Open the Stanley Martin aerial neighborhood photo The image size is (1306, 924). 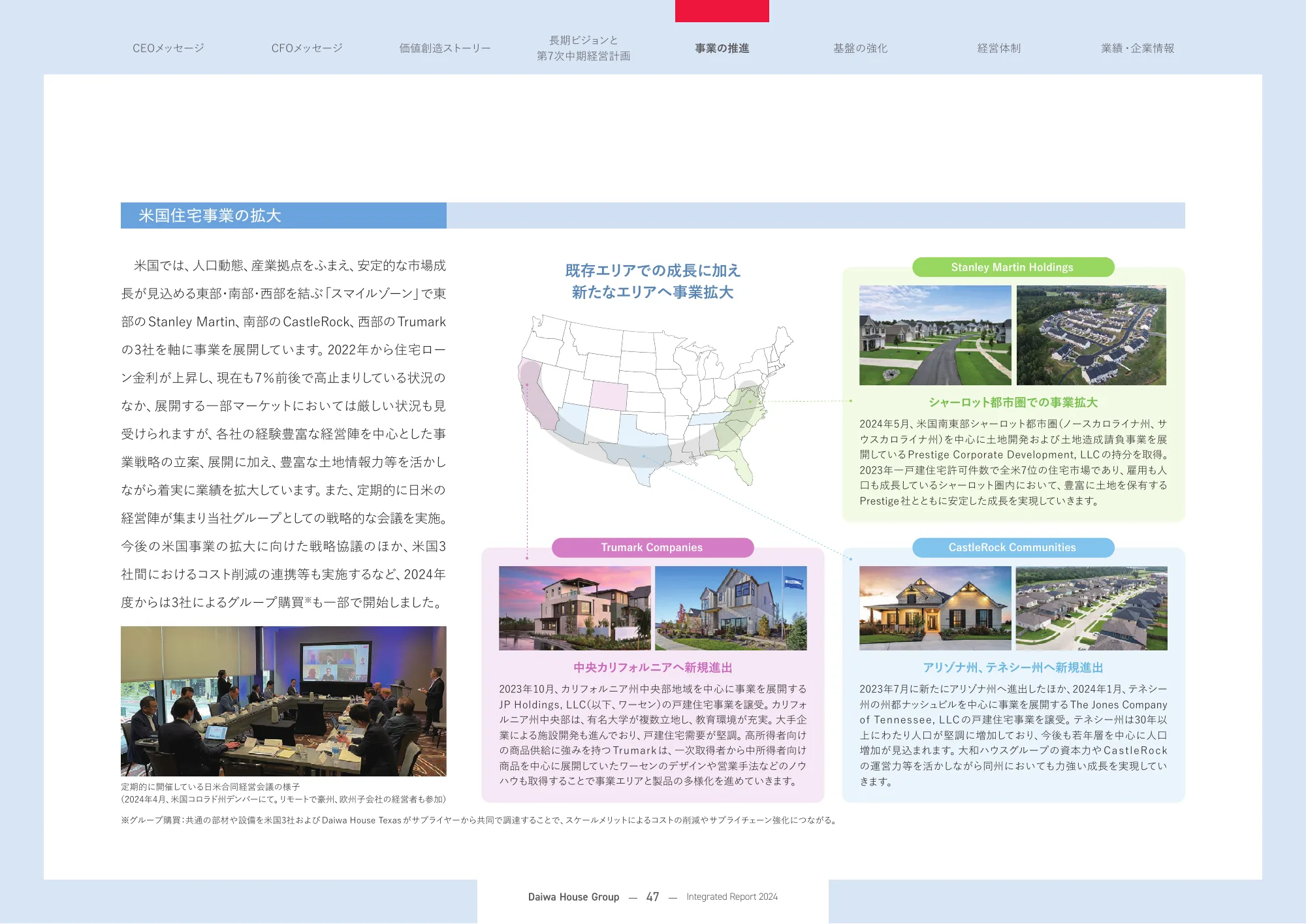point(1091,335)
